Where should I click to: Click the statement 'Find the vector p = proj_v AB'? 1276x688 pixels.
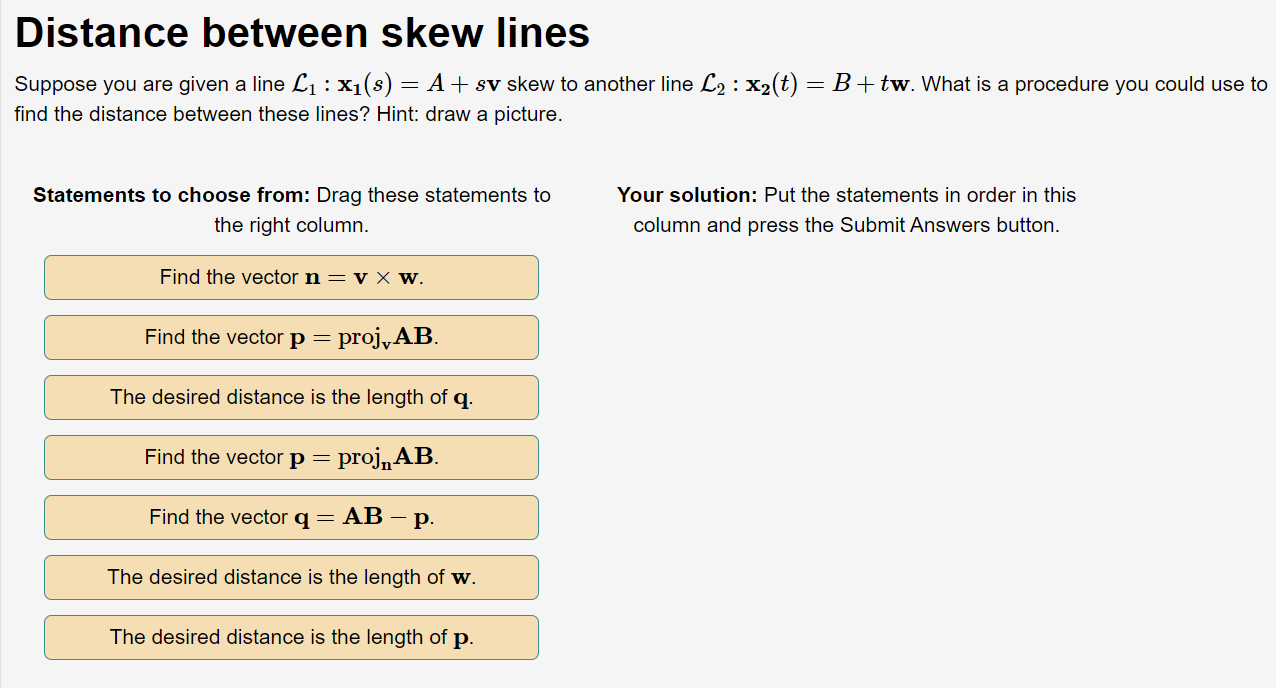291,337
